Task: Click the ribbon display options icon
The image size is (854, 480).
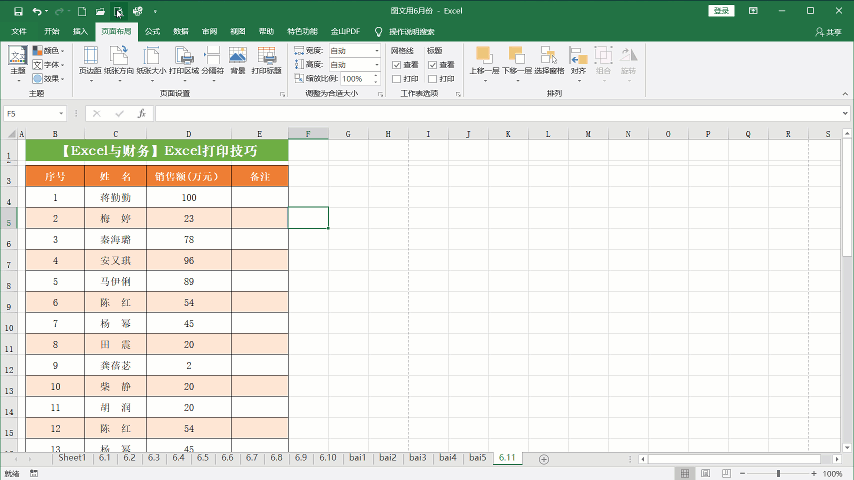Action: click(753, 11)
